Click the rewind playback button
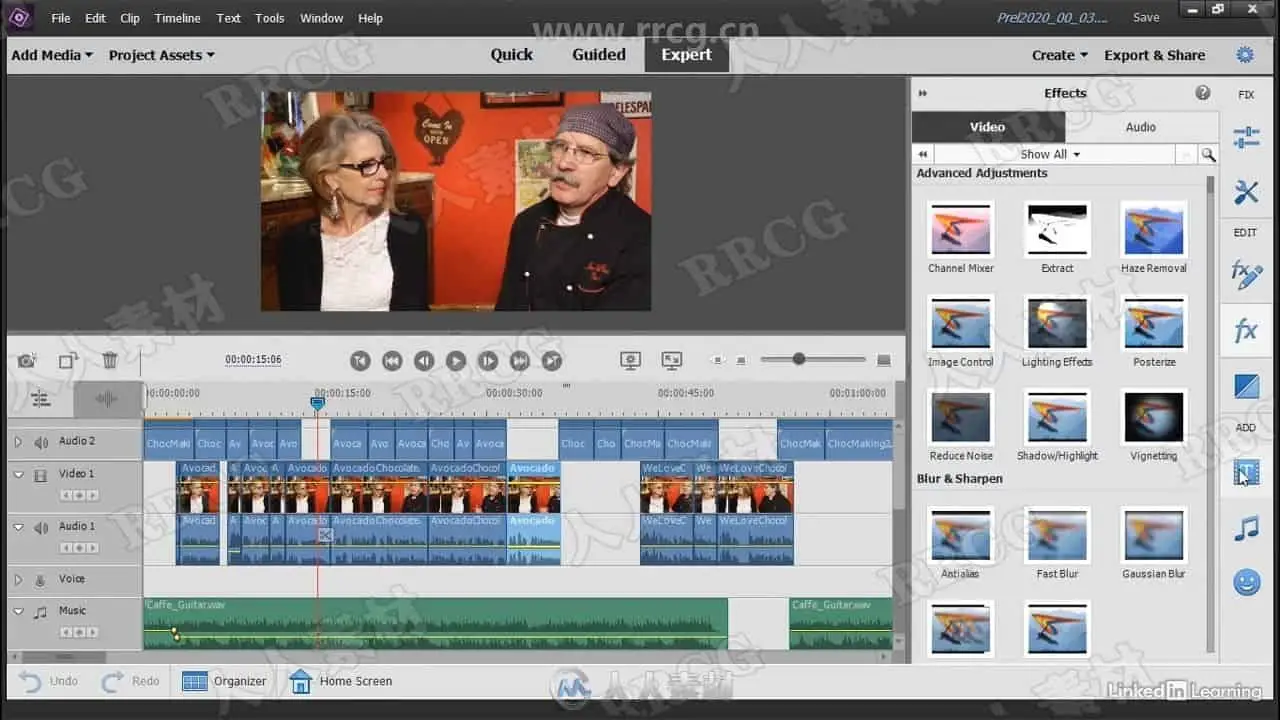 click(x=392, y=361)
